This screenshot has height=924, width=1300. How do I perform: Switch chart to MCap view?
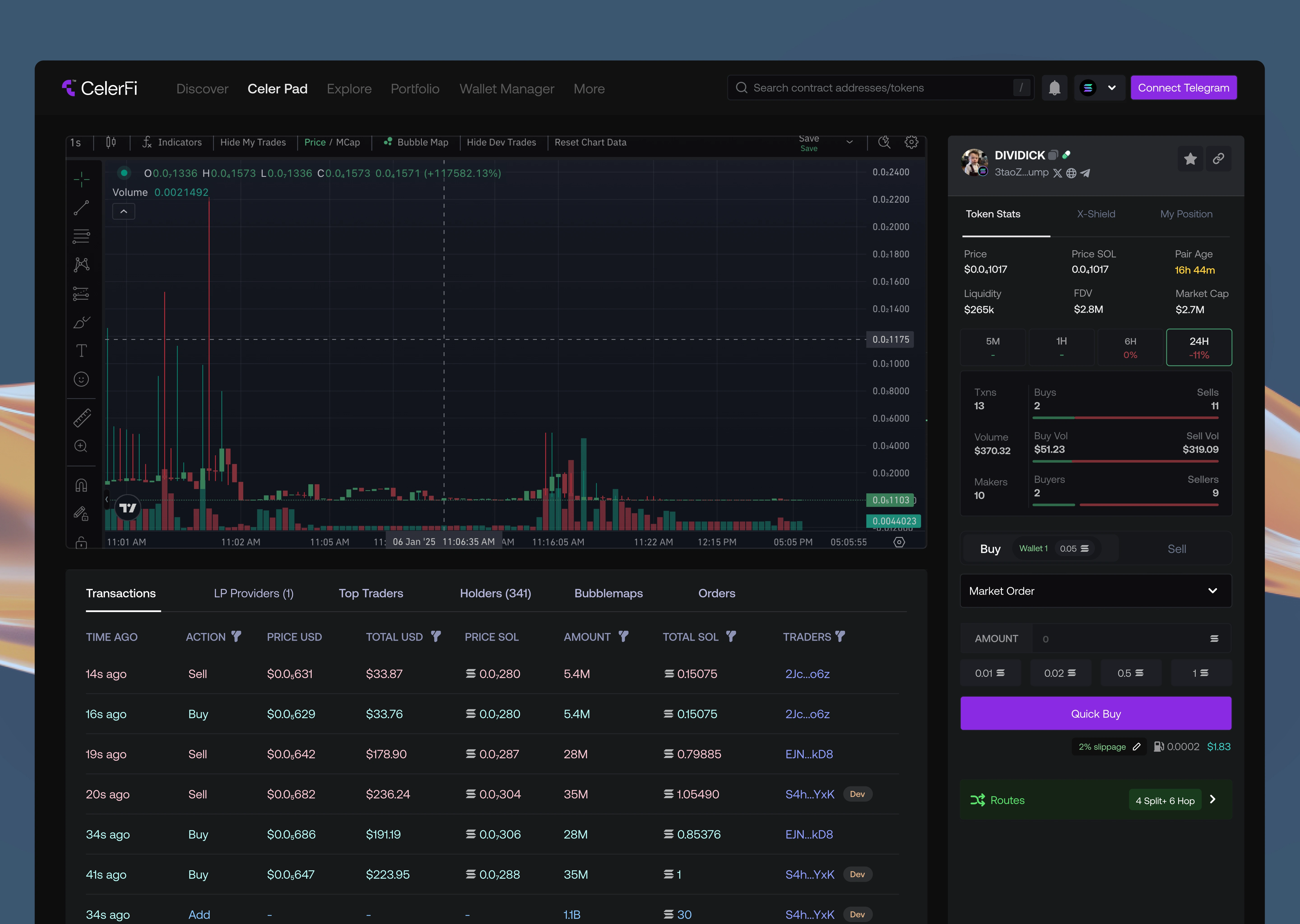(x=348, y=142)
